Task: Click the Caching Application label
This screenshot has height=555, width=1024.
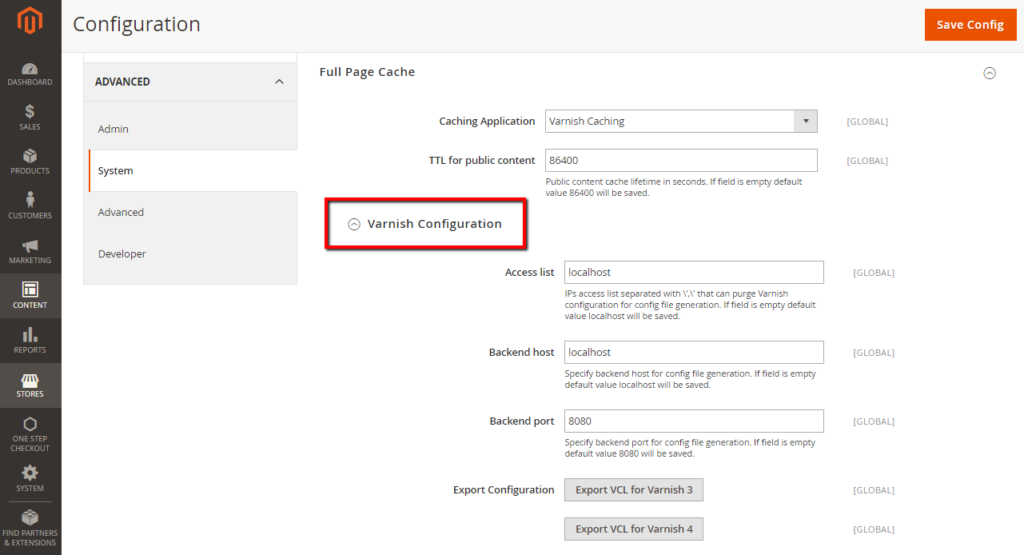Action: click(487, 121)
